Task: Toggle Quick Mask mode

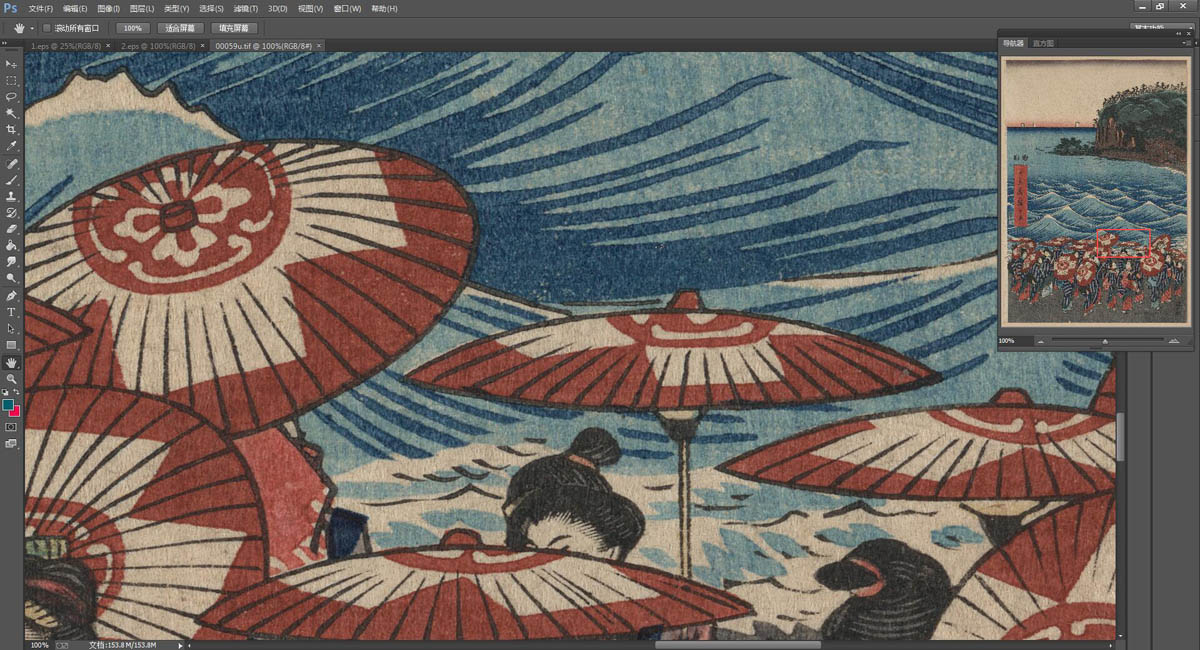Action: (x=11, y=426)
